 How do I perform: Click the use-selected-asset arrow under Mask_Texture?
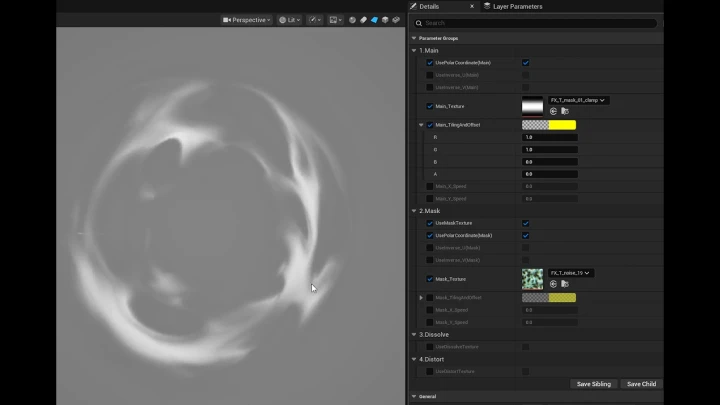click(553, 283)
